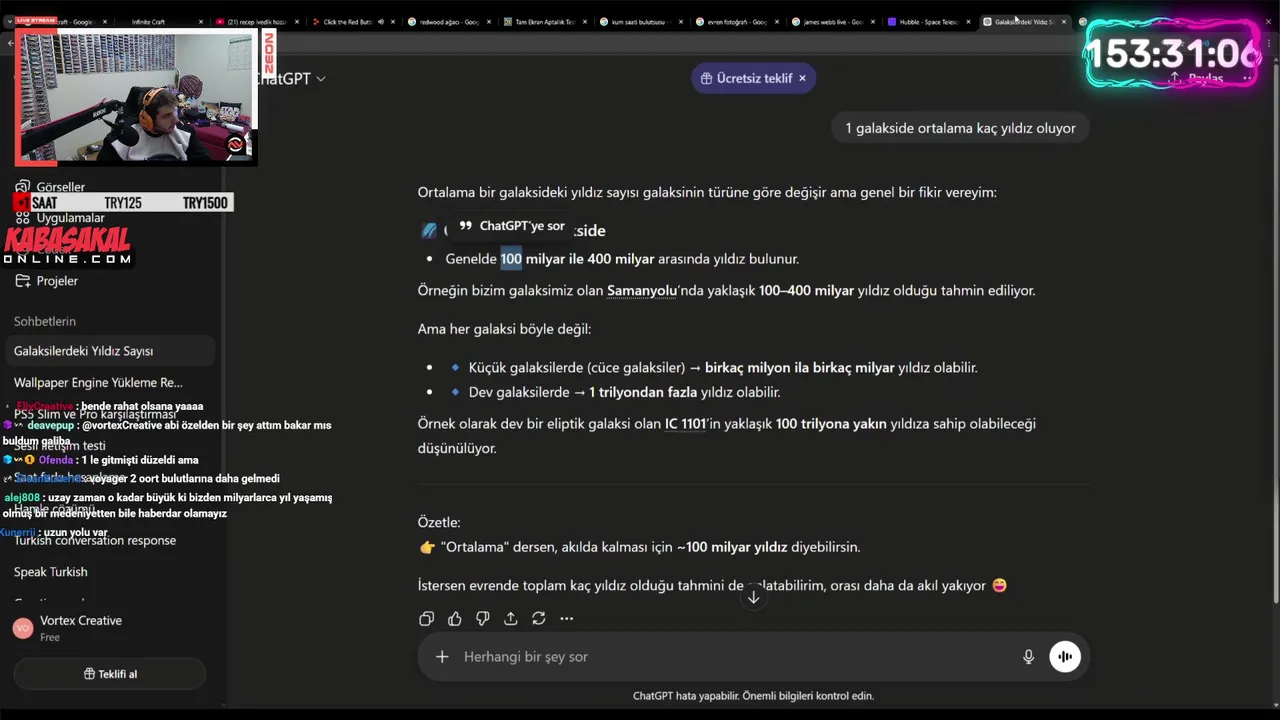Click the Sohbetlerin section header
The image size is (1280, 720).
[45, 321]
